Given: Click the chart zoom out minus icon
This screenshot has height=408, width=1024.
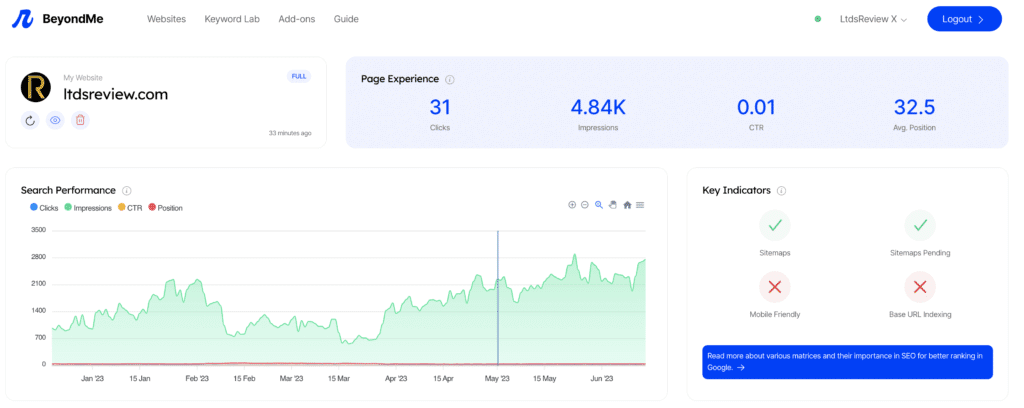Looking at the screenshot, I should pyautogui.click(x=585, y=205).
